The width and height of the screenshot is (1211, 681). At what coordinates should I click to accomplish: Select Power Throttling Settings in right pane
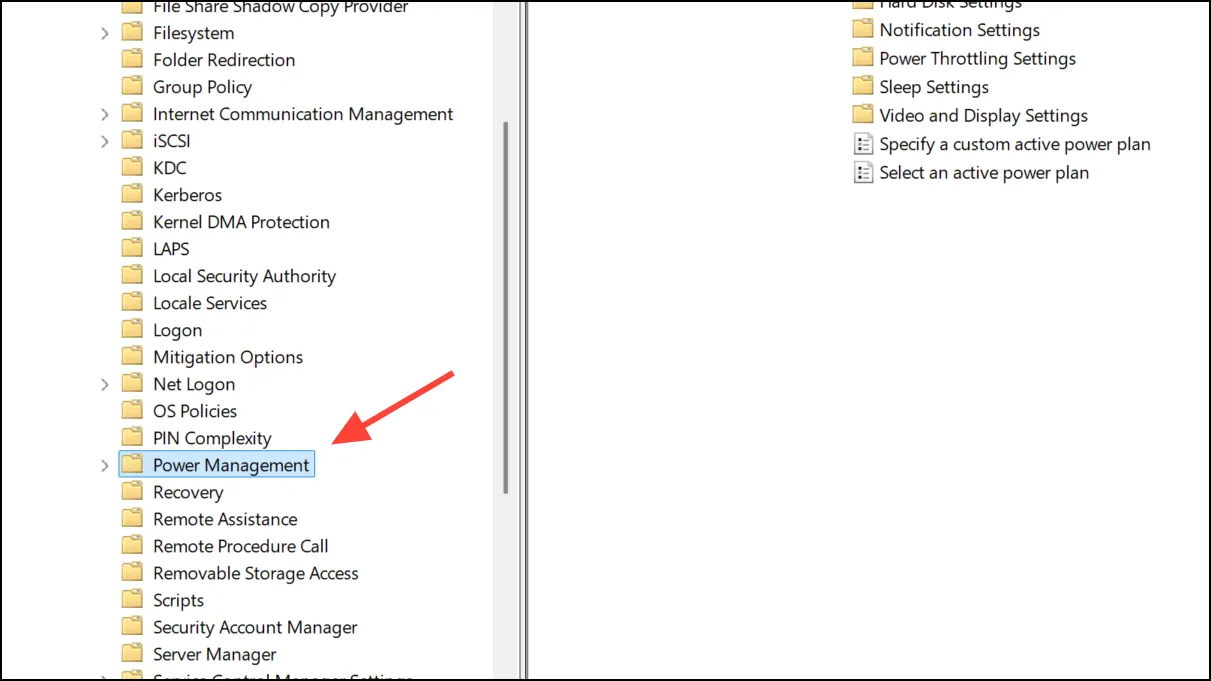(x=977, y=58)
